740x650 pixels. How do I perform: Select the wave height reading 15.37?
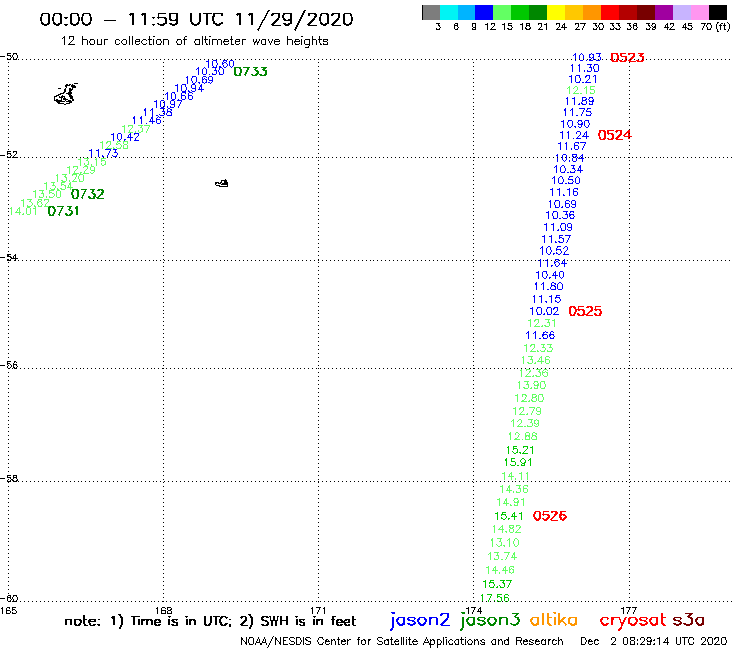point(497,584)
